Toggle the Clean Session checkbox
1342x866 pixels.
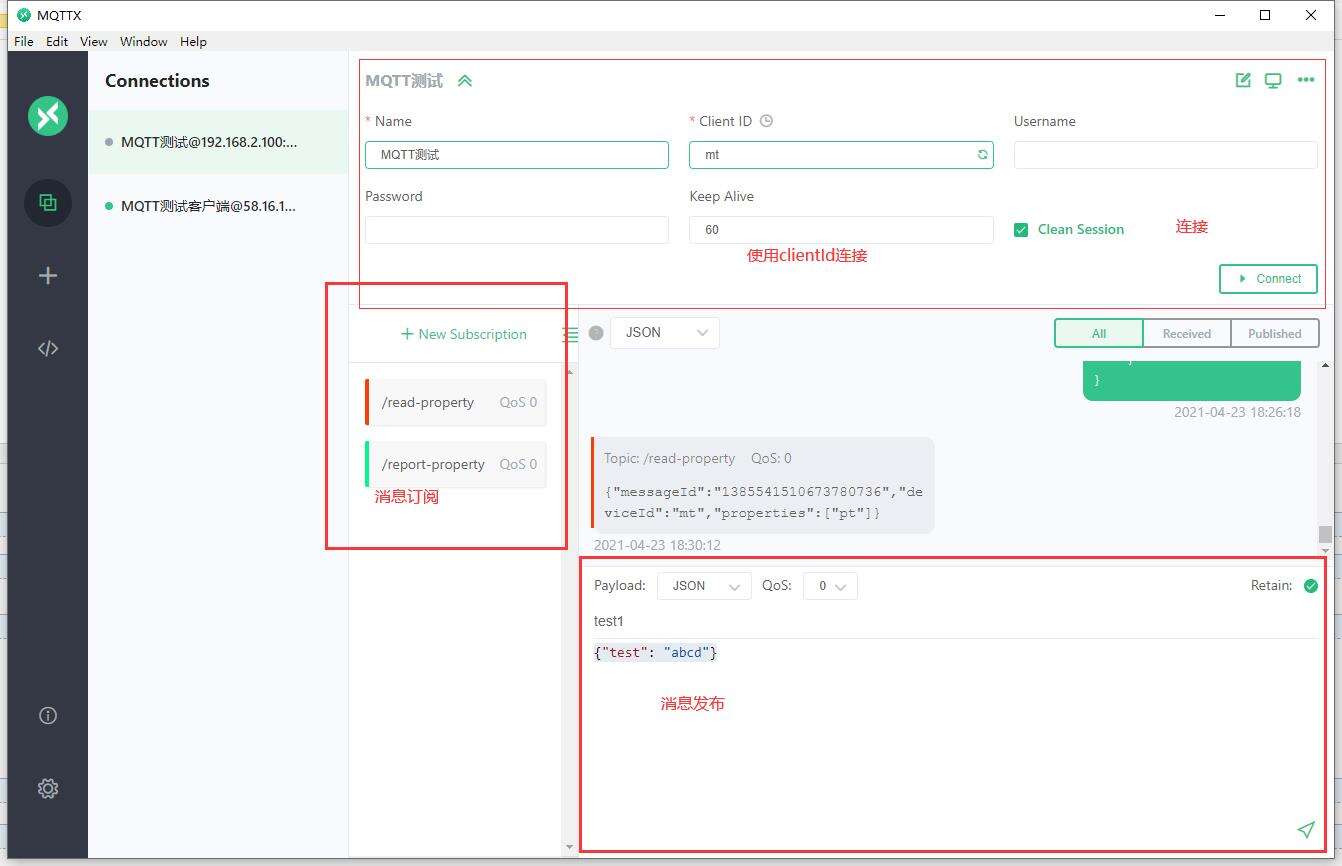(x=1021, y=230)
